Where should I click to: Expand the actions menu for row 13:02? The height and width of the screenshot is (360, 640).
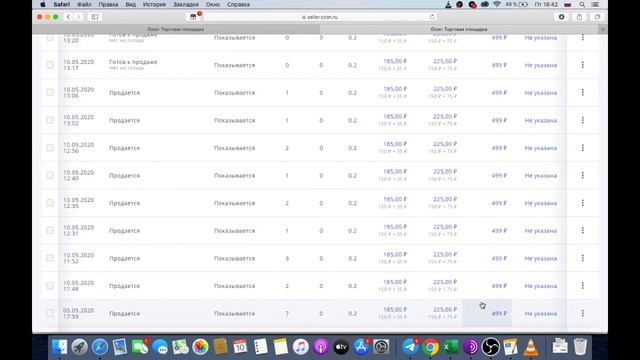pos(582,120)
